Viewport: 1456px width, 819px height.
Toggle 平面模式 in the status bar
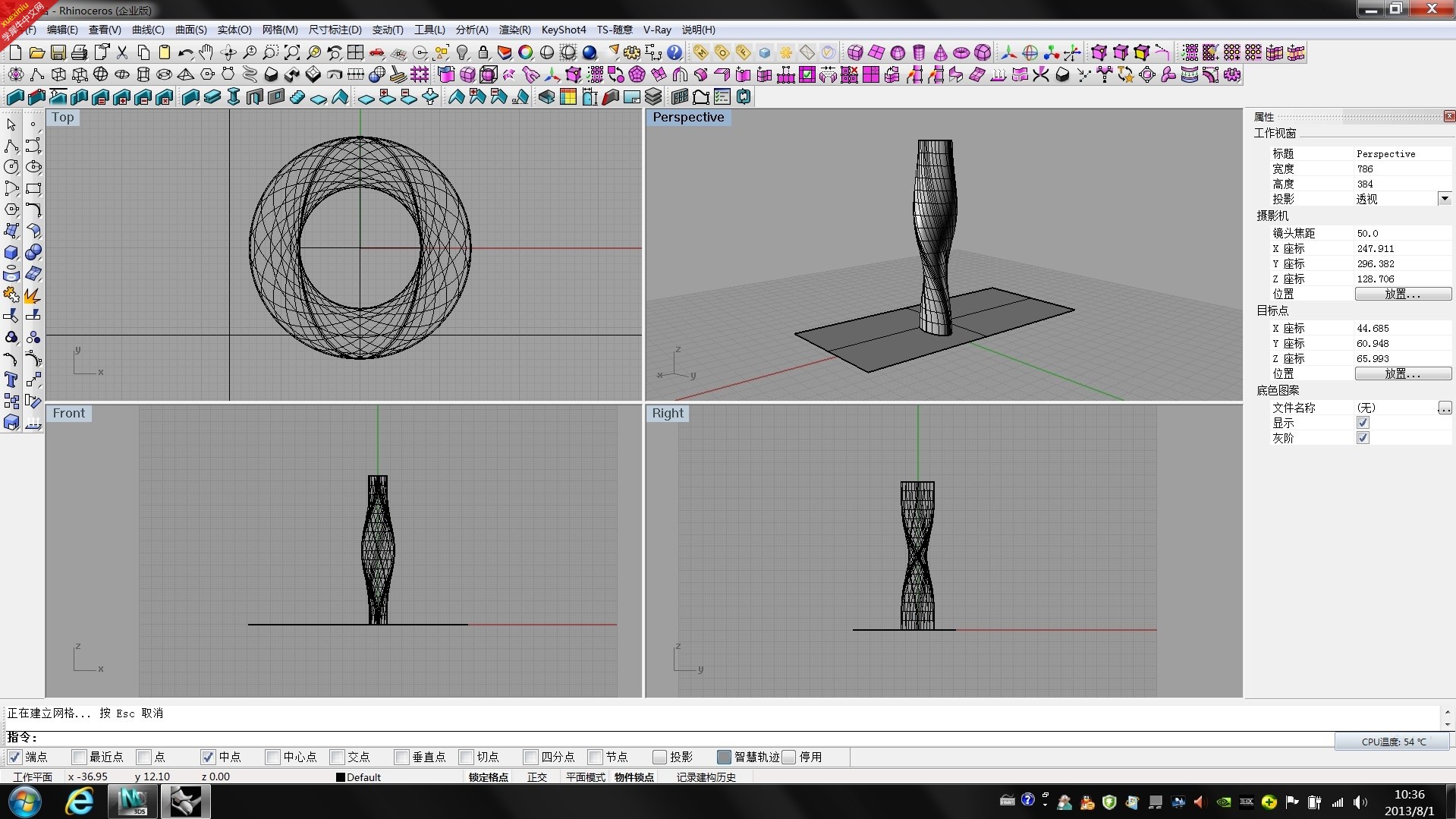585,777
